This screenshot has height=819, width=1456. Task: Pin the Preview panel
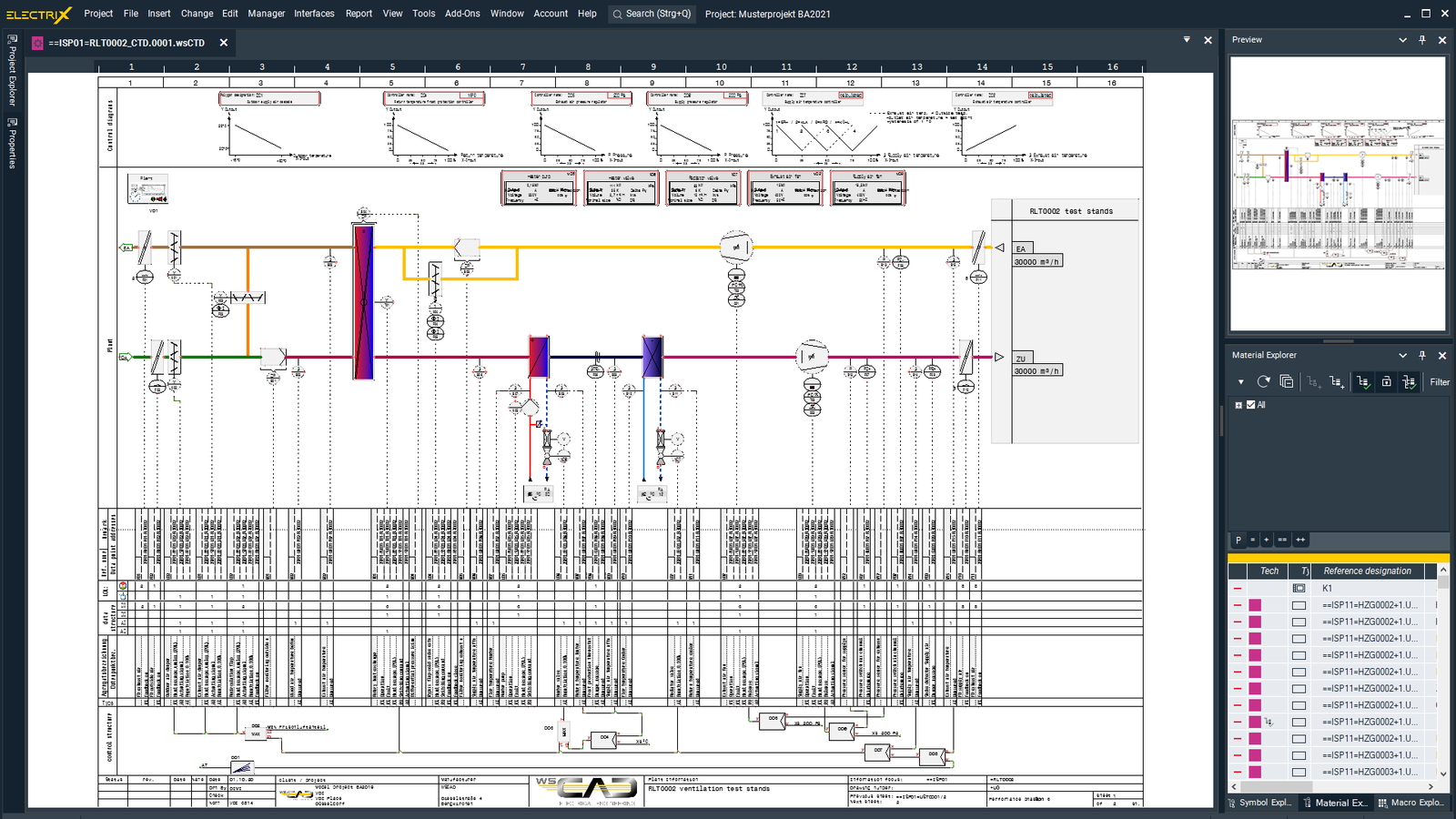[1422, 40]
